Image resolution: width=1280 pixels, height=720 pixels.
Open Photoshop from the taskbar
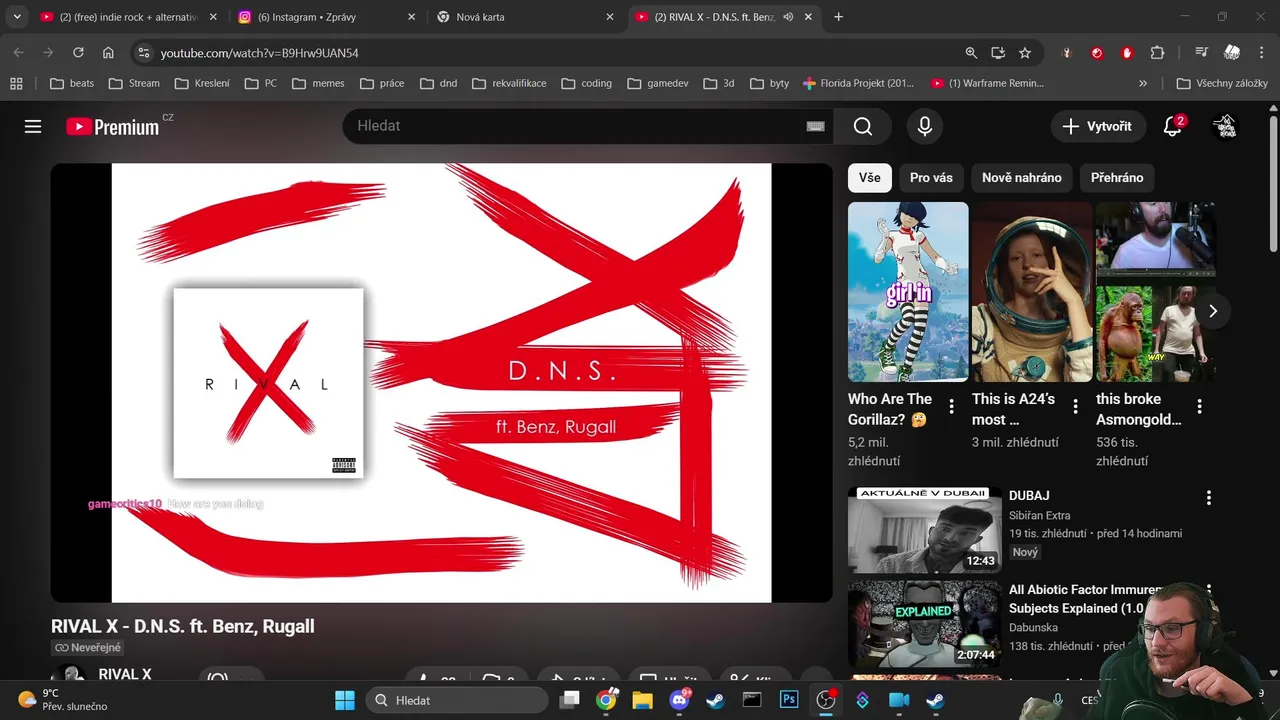point(789,700)
